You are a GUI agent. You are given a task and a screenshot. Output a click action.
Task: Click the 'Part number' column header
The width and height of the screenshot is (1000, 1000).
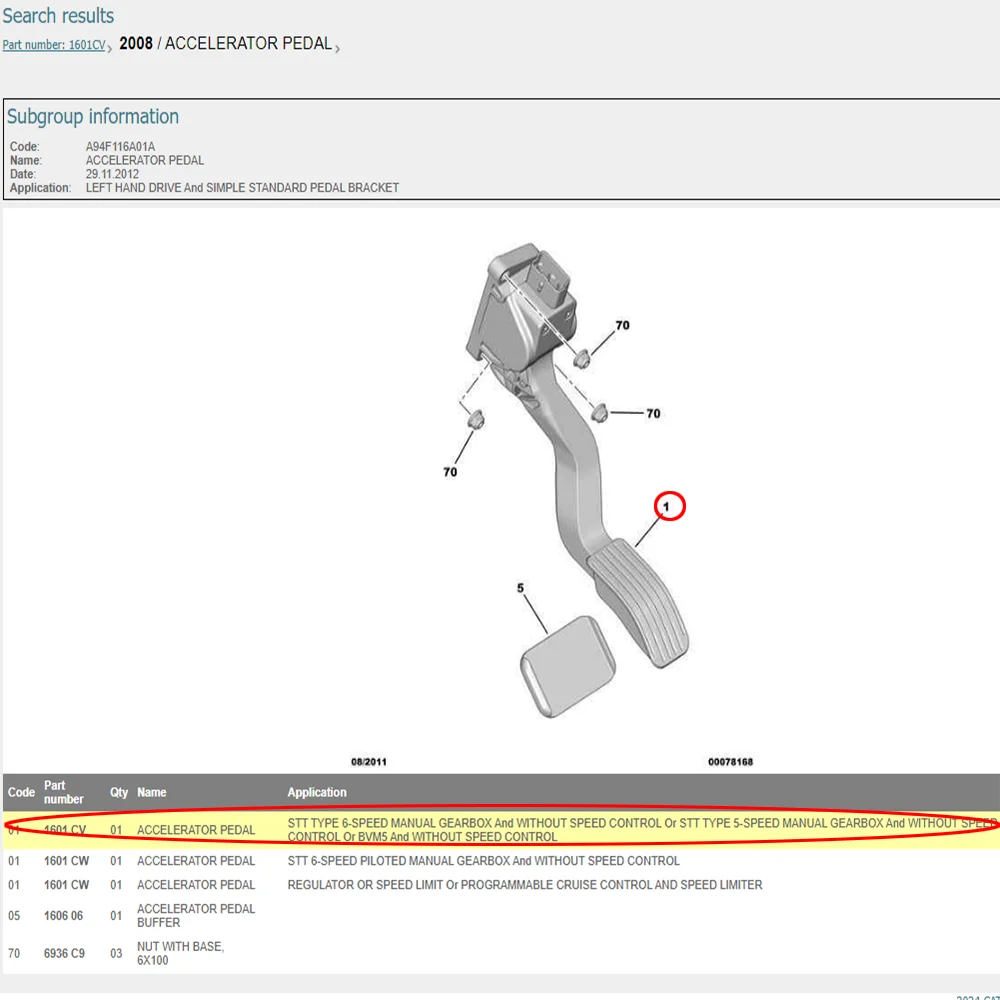[63, 792]
